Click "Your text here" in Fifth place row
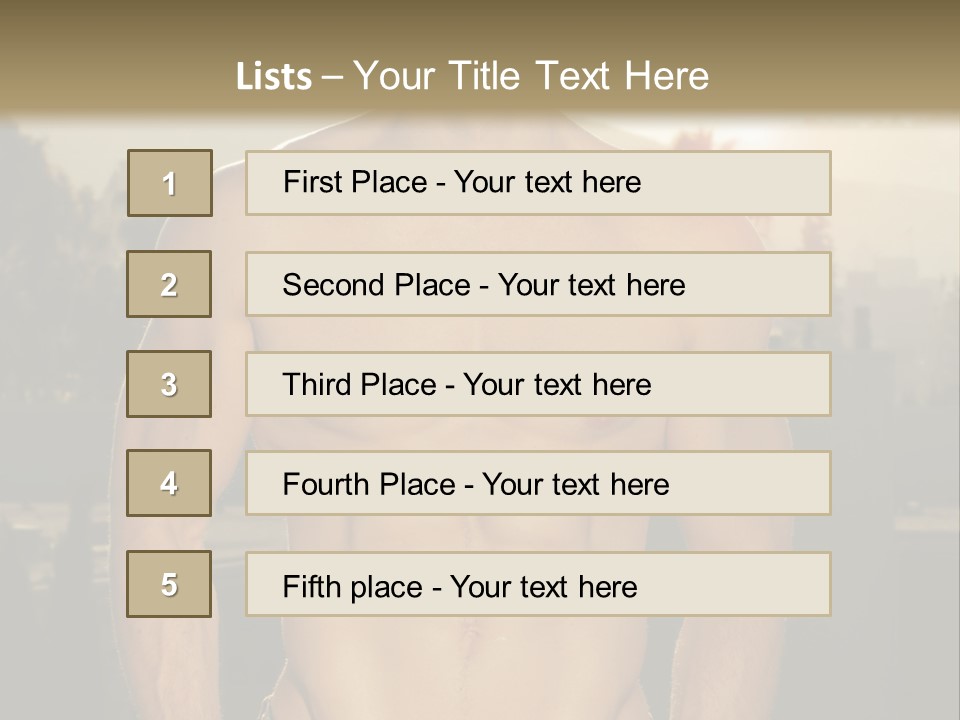The width and height of the screenshot is (960, 720). pyautogui.click(x=543, y=586)
